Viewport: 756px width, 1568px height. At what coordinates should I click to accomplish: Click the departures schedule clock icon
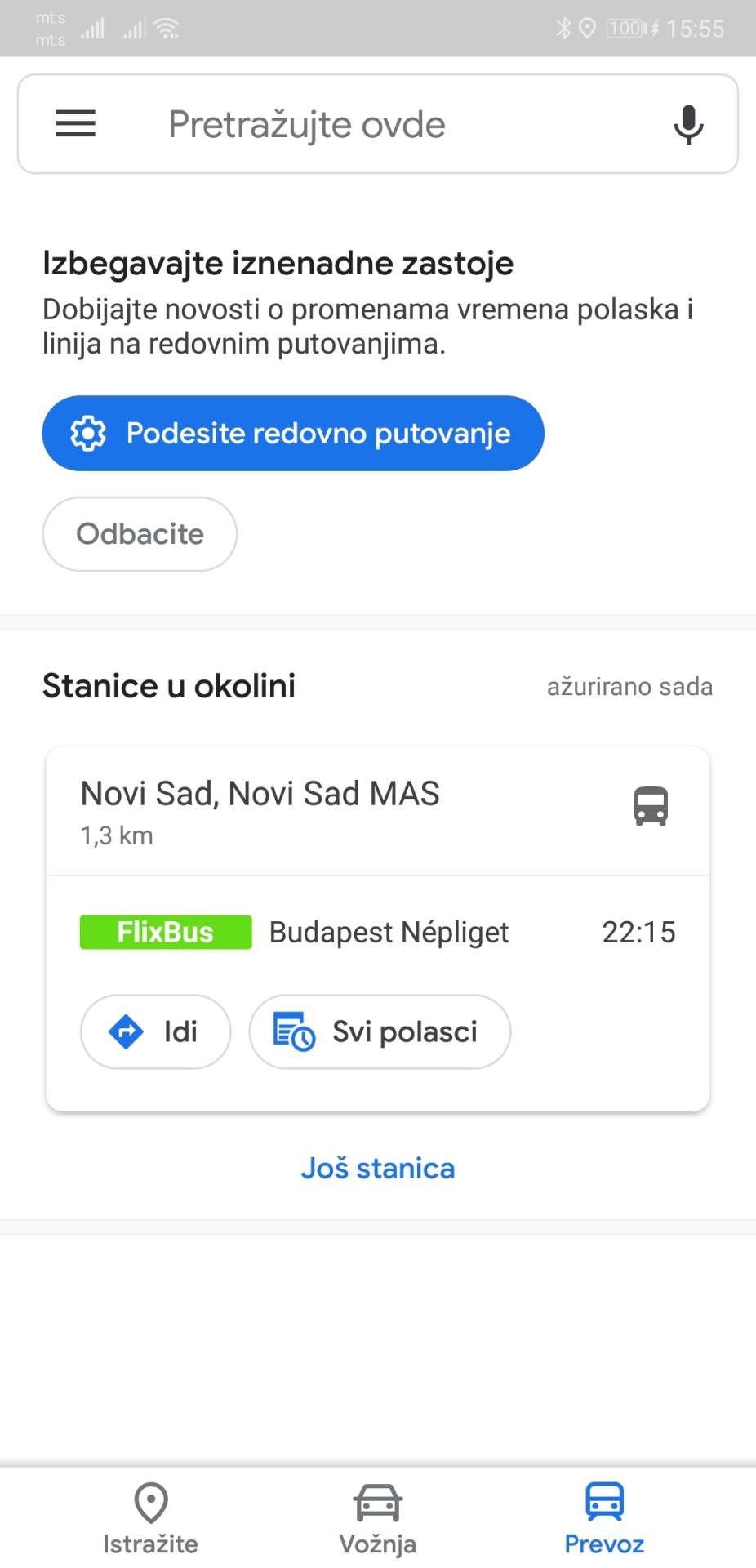(294, 1031)
